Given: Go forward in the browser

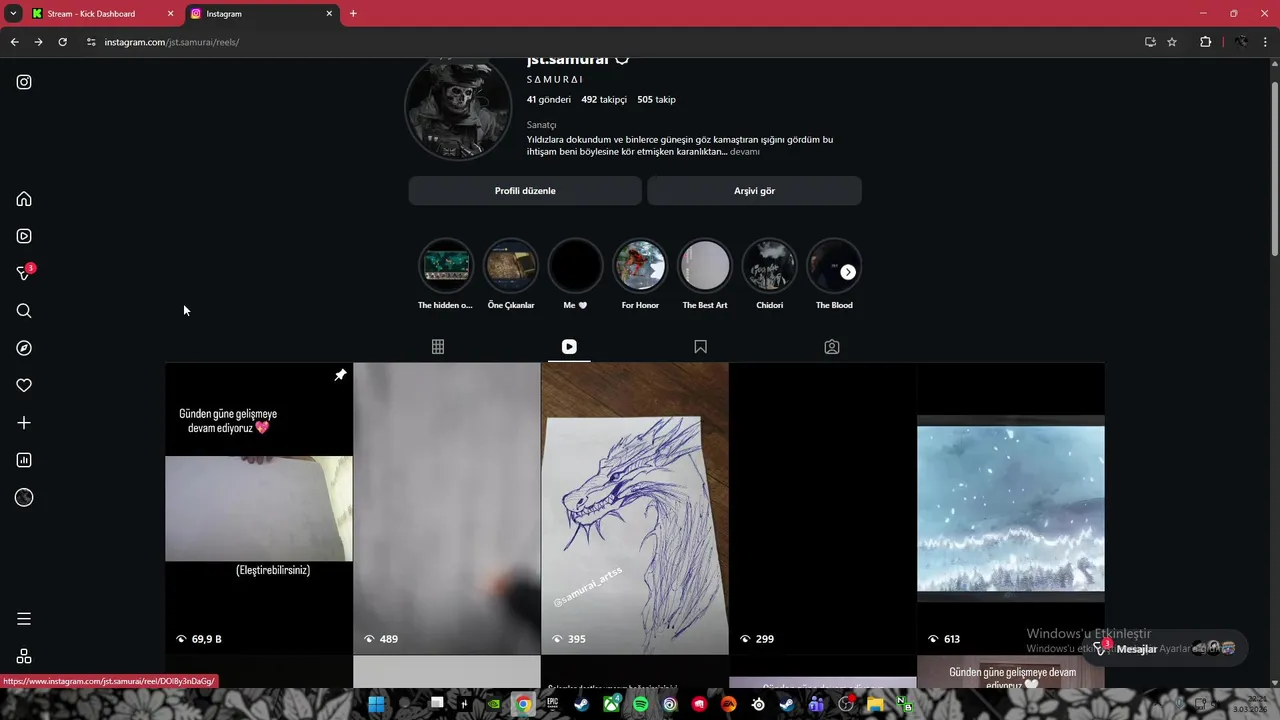Looking at the screenshot, I should tap(38, 42).
